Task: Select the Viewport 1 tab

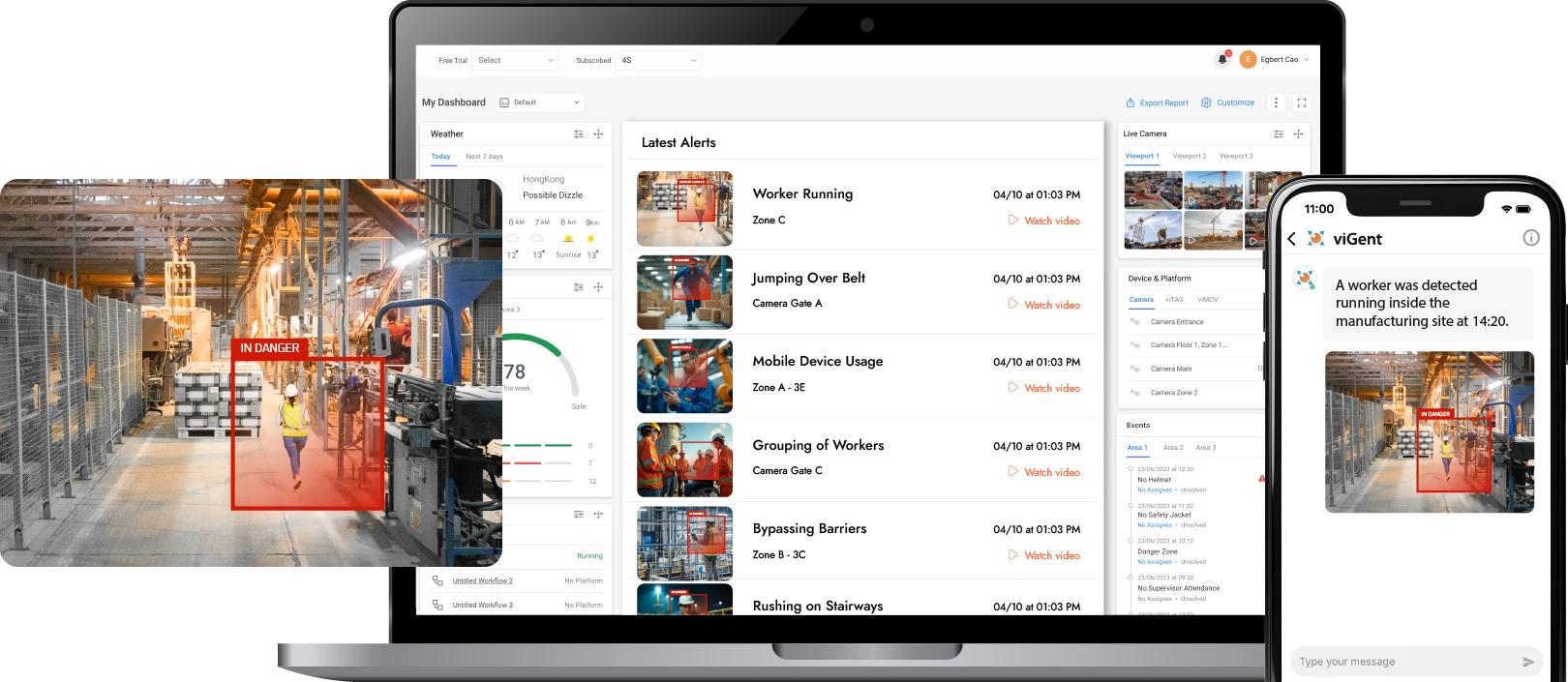Action: point(1141,156)
